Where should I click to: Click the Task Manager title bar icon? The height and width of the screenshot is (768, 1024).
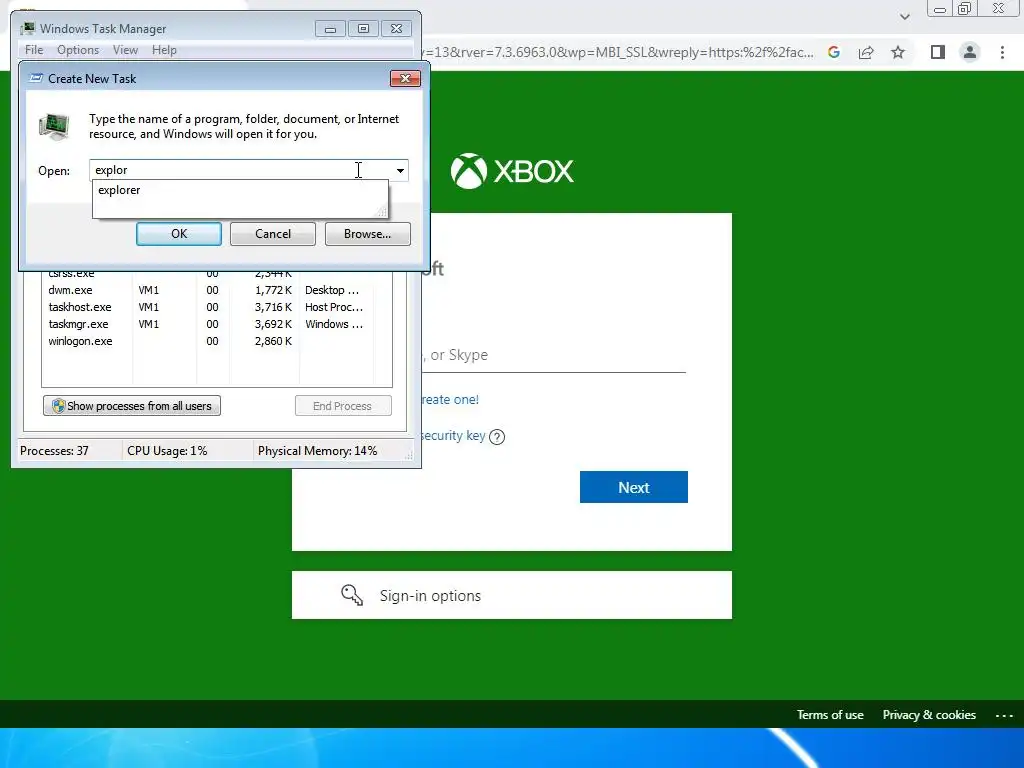click(x=28, y=28)
